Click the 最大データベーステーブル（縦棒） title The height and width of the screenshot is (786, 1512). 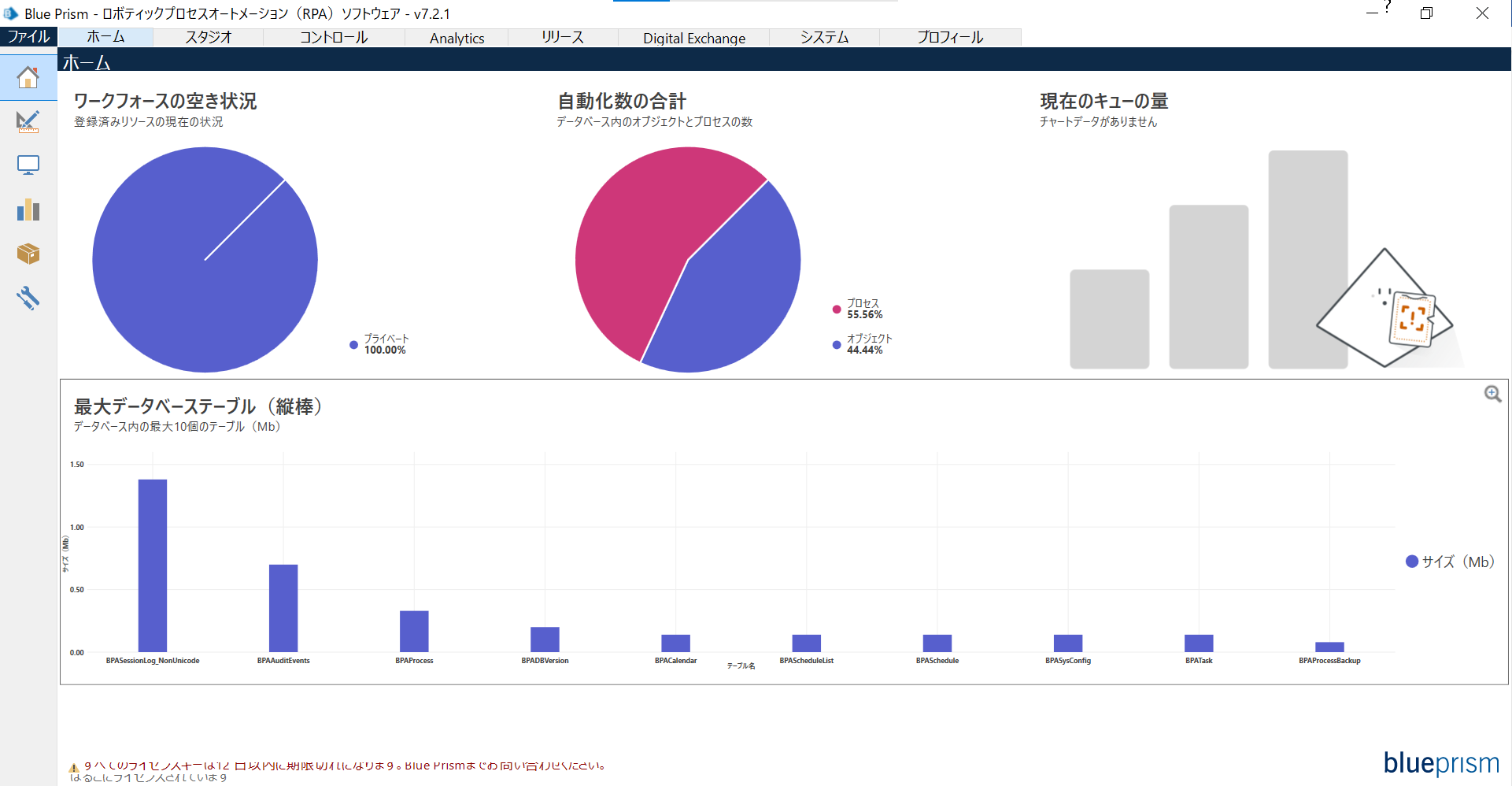coord(198,406)
